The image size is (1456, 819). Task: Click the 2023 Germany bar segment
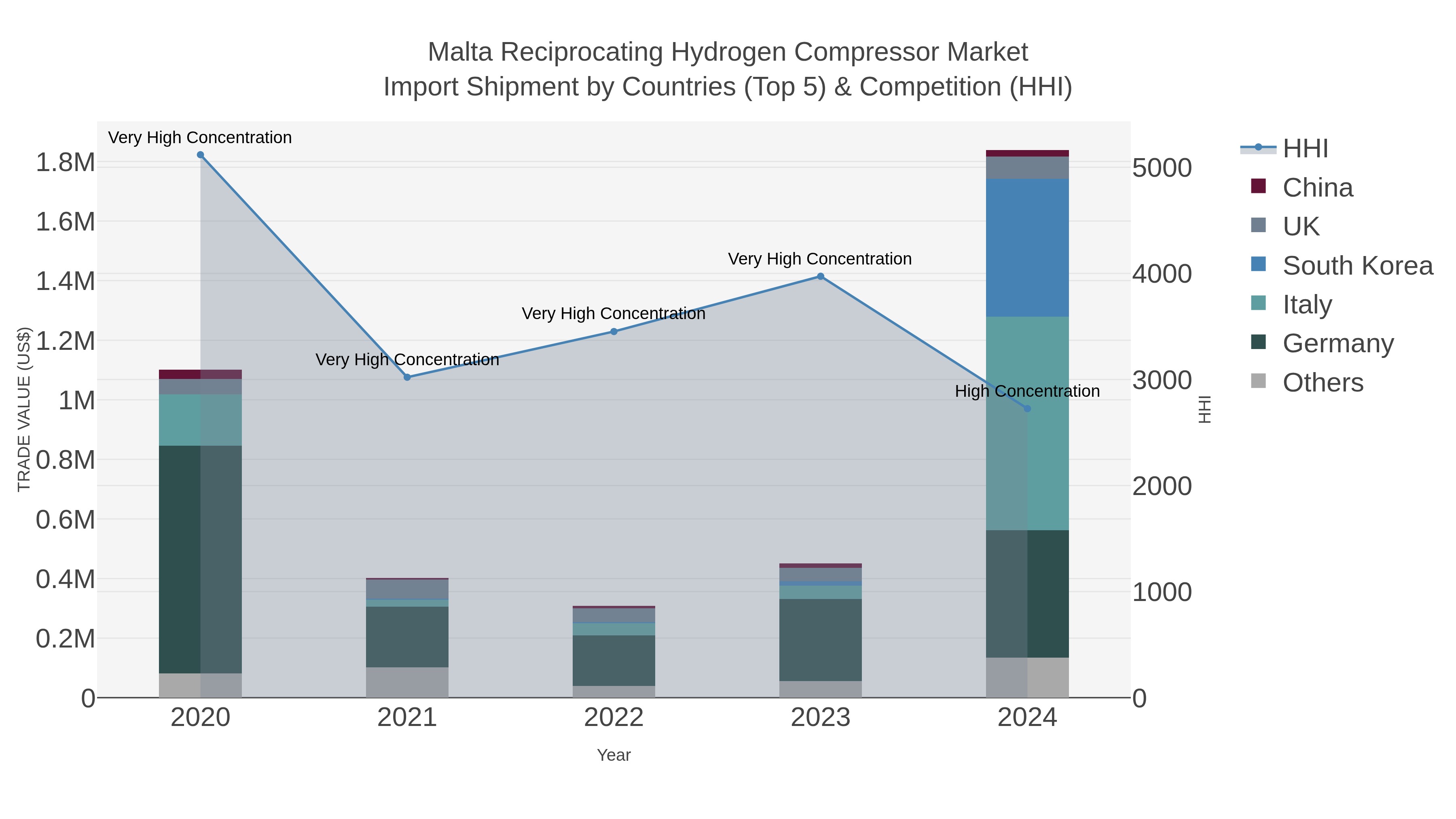(x=821, y=640)
